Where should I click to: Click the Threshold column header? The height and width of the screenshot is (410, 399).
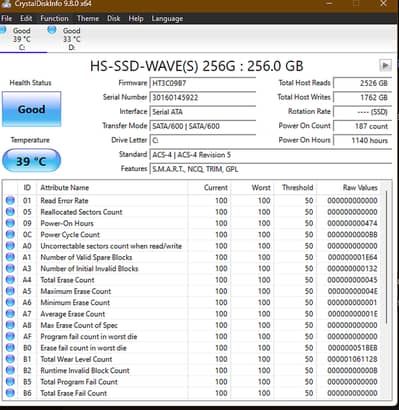[295, 188]
